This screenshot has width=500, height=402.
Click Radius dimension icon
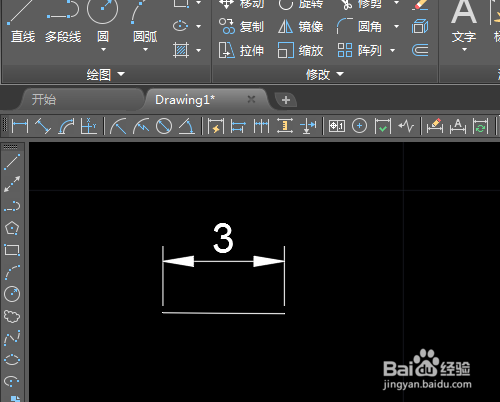[x=118, y=127]
